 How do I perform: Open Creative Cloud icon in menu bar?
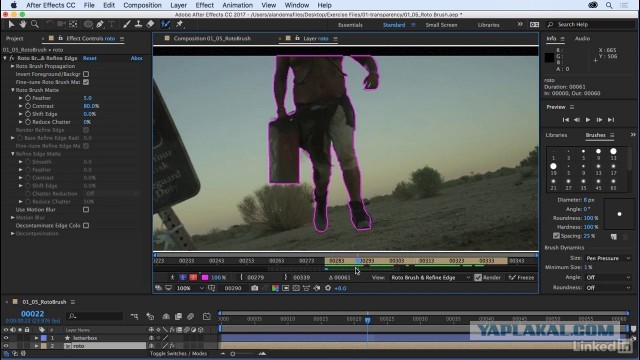pos(593,5)
